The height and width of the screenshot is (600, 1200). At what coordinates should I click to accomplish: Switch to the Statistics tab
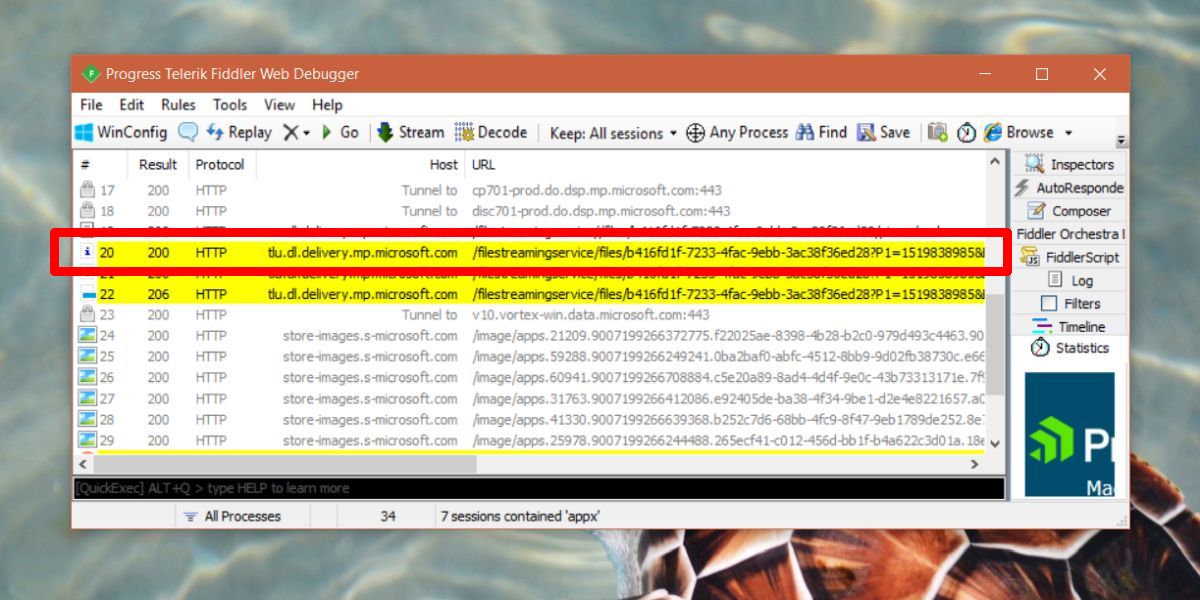(1069, 348)
